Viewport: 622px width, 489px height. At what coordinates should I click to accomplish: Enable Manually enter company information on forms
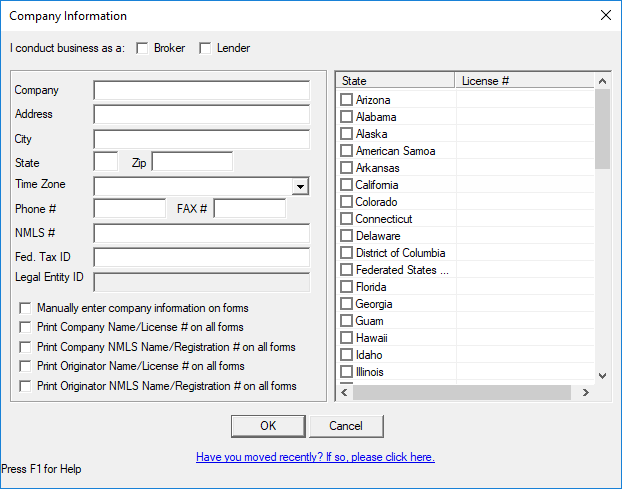pyautogui.click(x=25, y=308)
